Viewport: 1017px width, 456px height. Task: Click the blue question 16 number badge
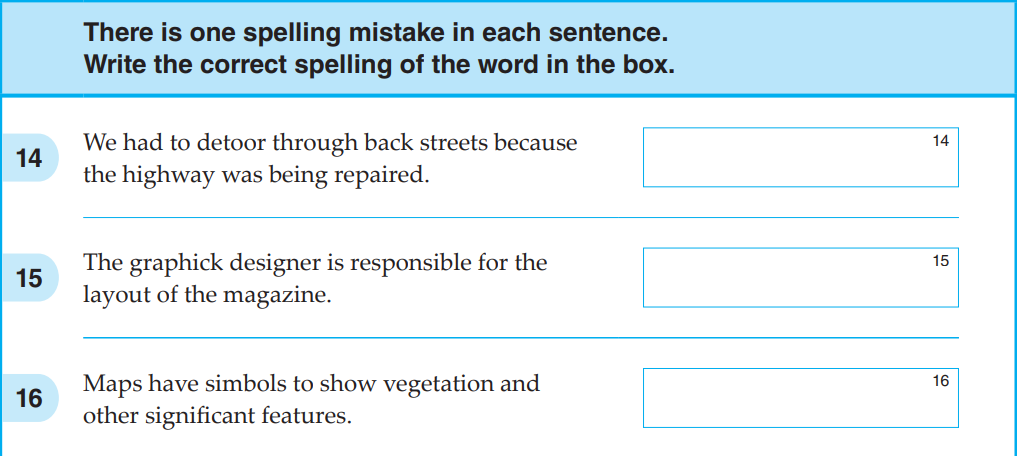click(30, 399)
